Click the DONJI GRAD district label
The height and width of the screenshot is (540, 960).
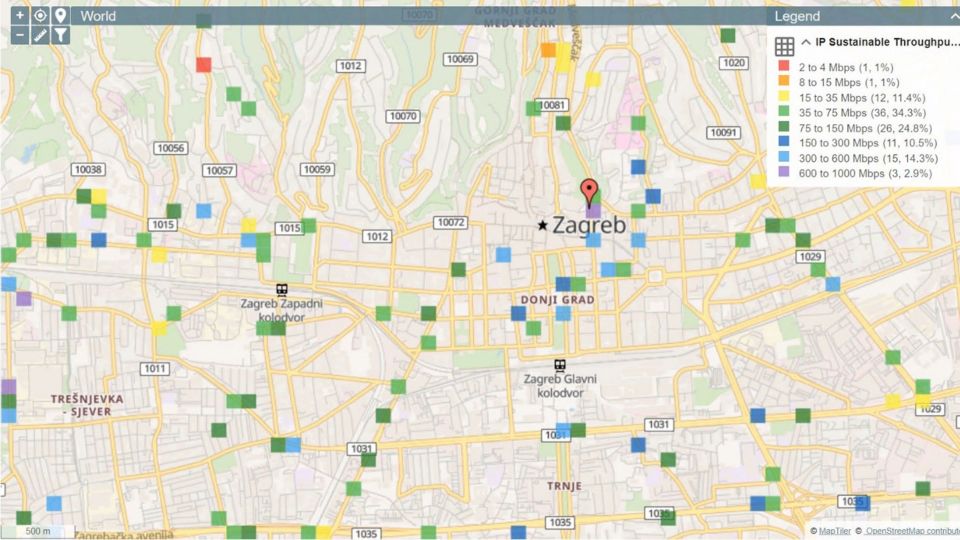tap(558, 299)
